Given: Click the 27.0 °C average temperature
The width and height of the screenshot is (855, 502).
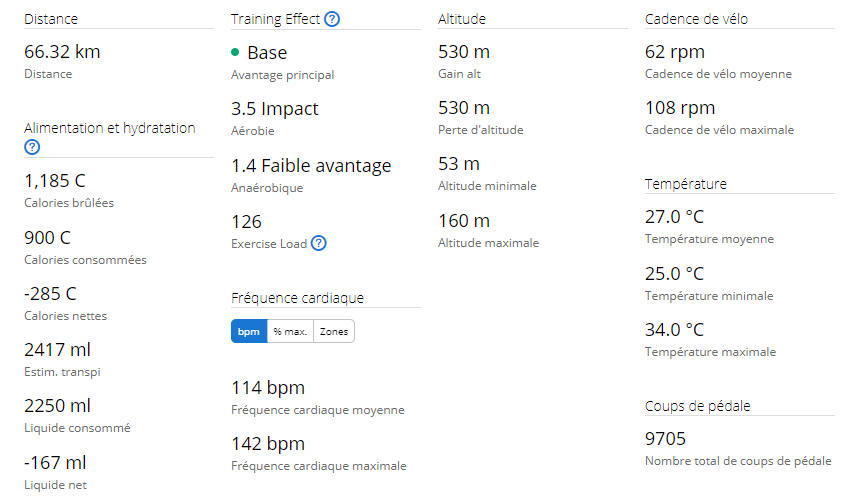Looking at the screenshot, I should (x=675, y=216).
